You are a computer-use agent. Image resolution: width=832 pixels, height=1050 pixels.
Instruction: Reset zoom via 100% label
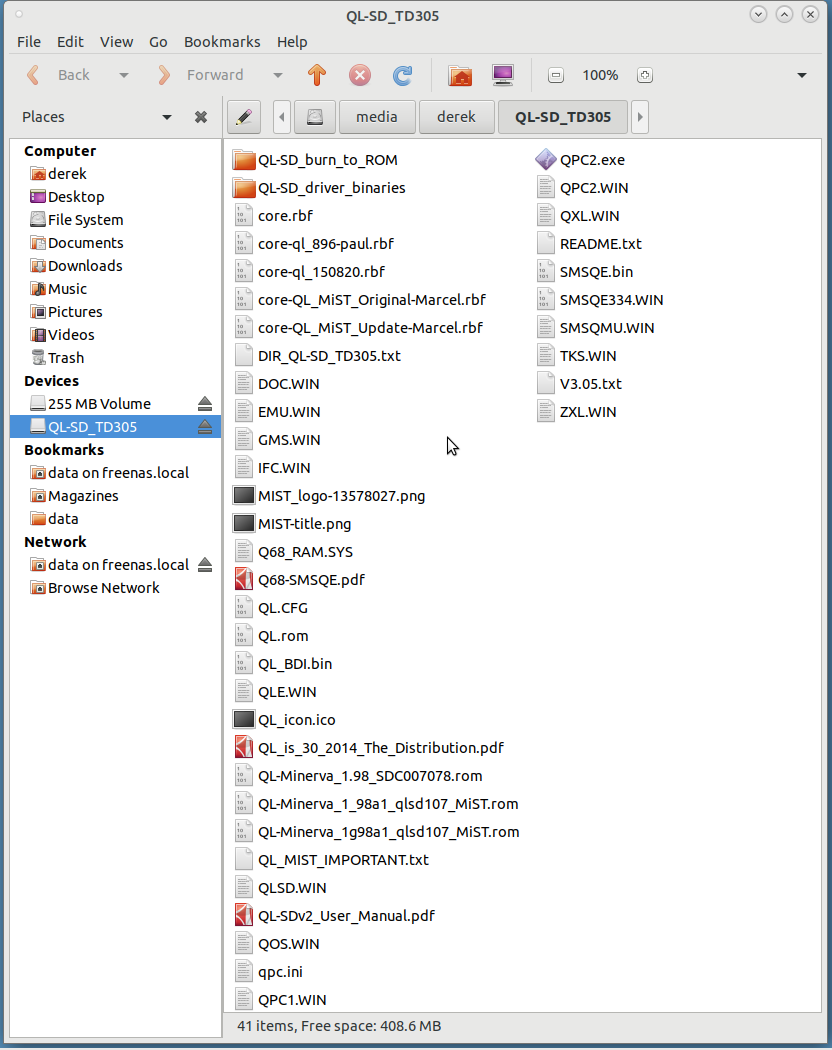click(x=600, y=75)
